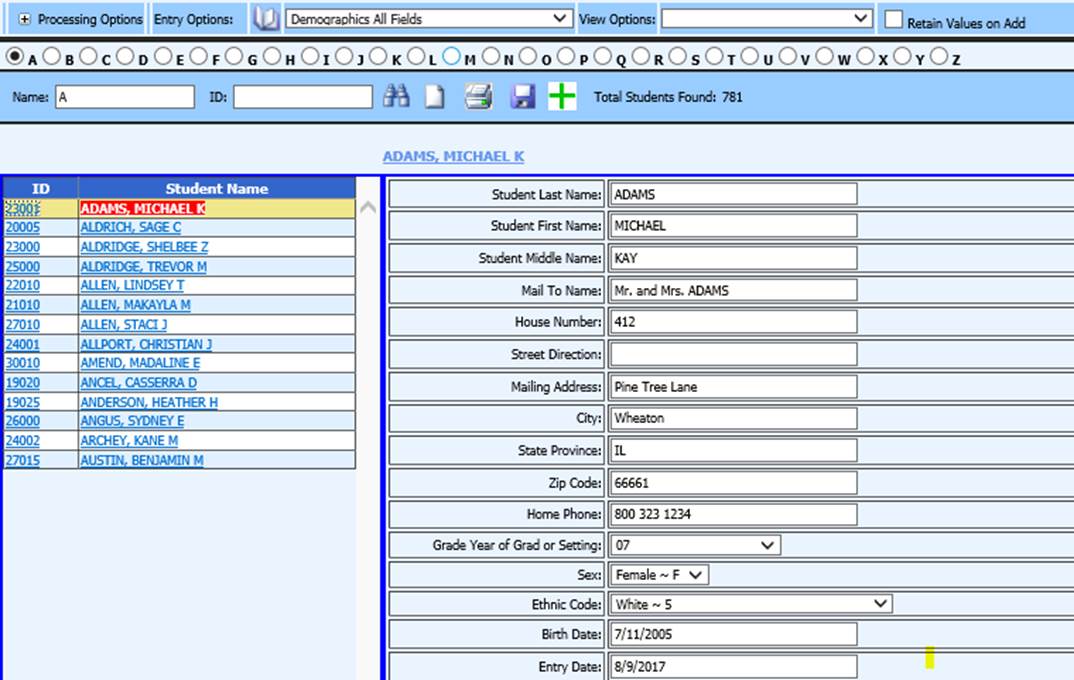Screen dimensions: 1074x680
Task: Click the floppy disk save icon
Action: point(523,97)
